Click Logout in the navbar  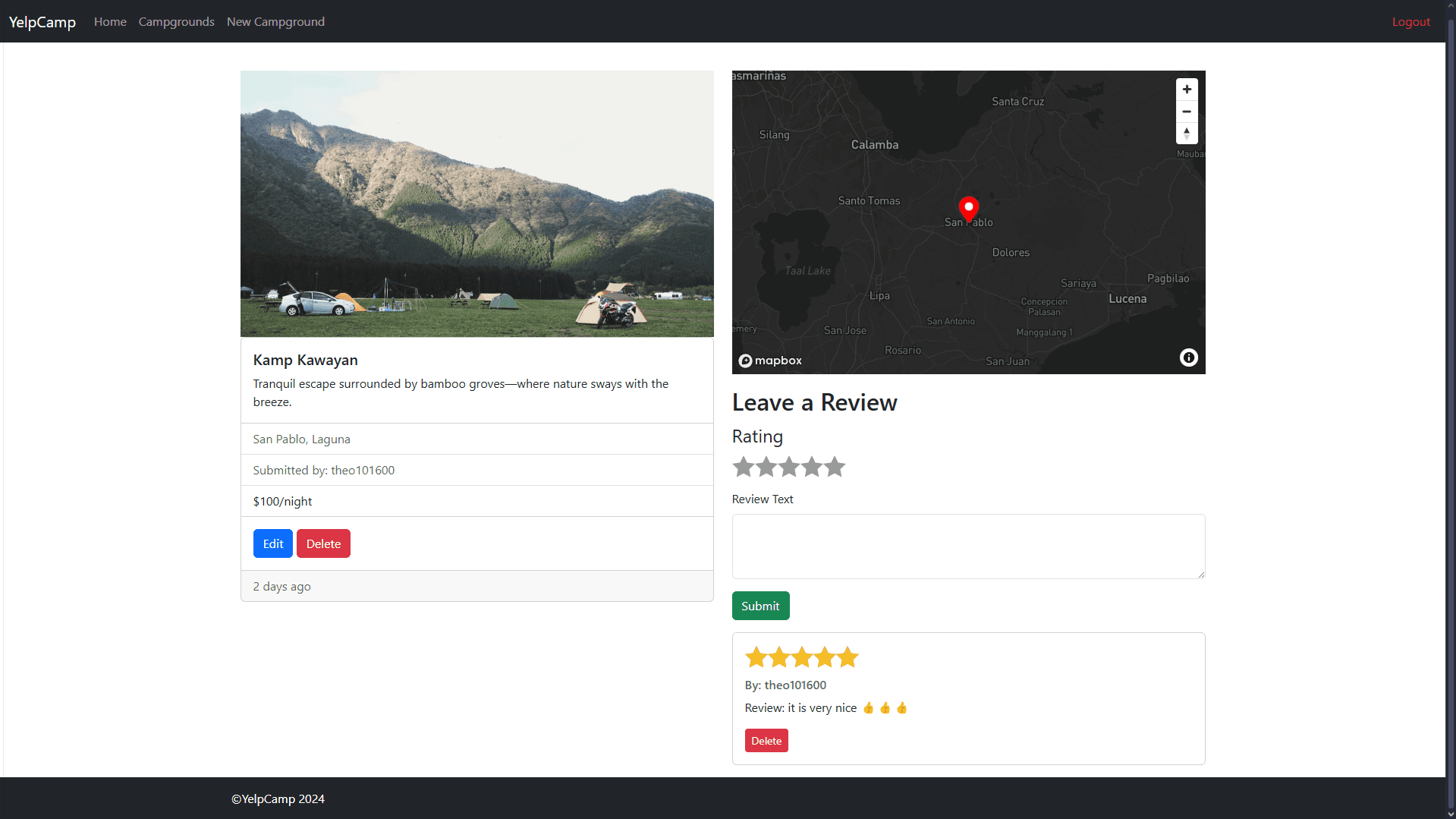(x=1410, y=21)
